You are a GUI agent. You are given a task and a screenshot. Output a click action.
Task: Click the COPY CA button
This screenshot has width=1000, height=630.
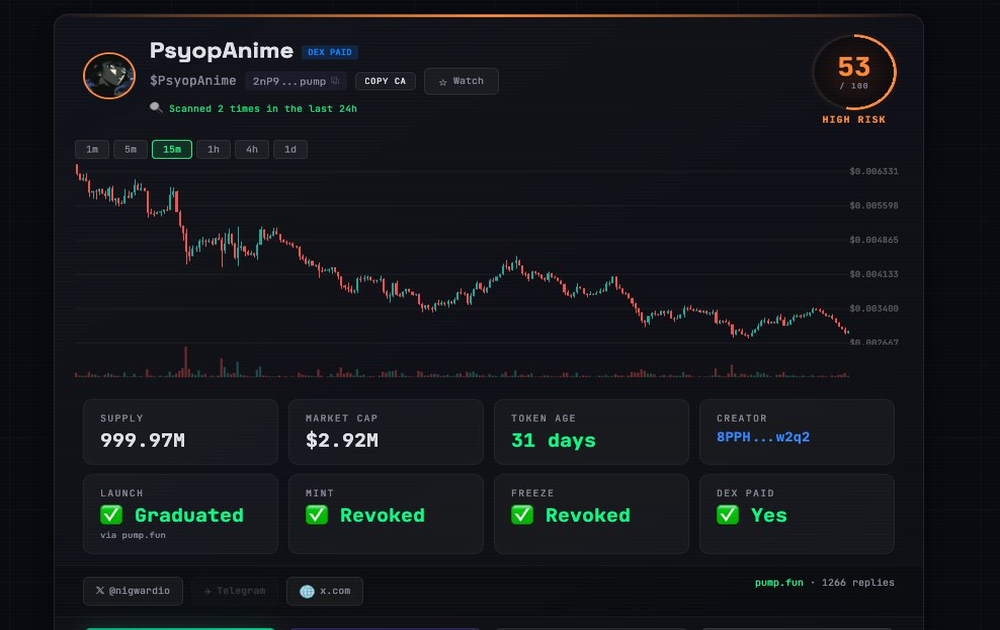click(385, 81)
